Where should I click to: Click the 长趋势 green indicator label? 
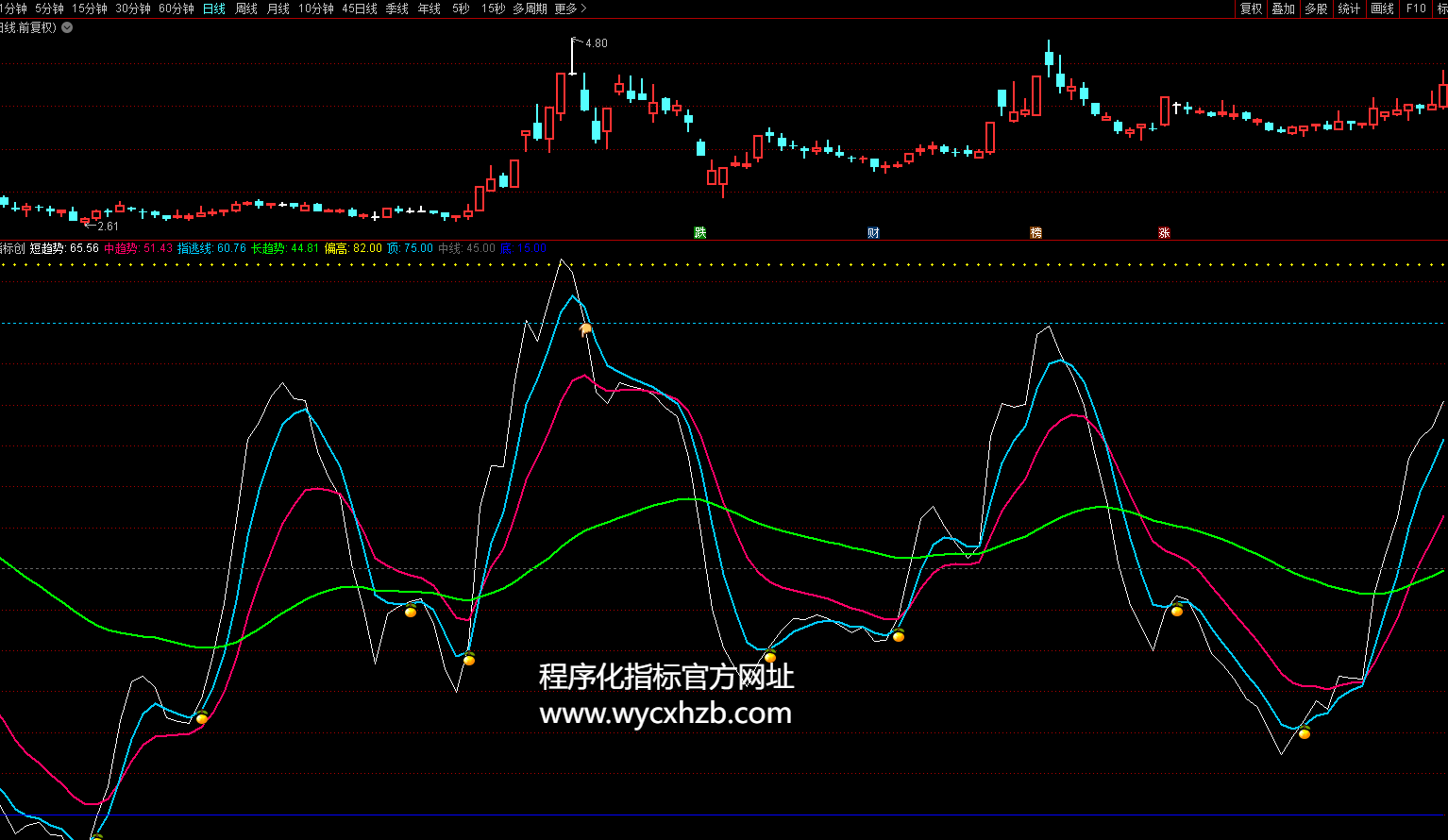point(268,248)
